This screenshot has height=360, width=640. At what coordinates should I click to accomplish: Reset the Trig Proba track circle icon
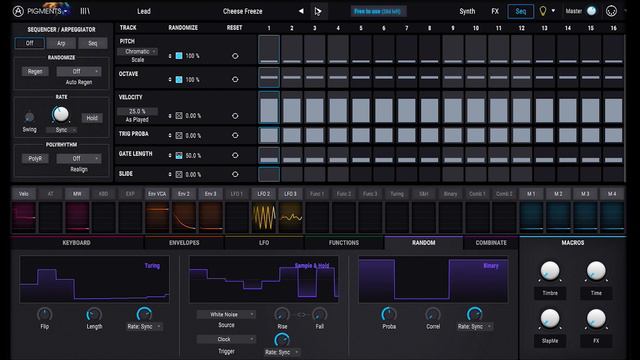pos(235,135)
